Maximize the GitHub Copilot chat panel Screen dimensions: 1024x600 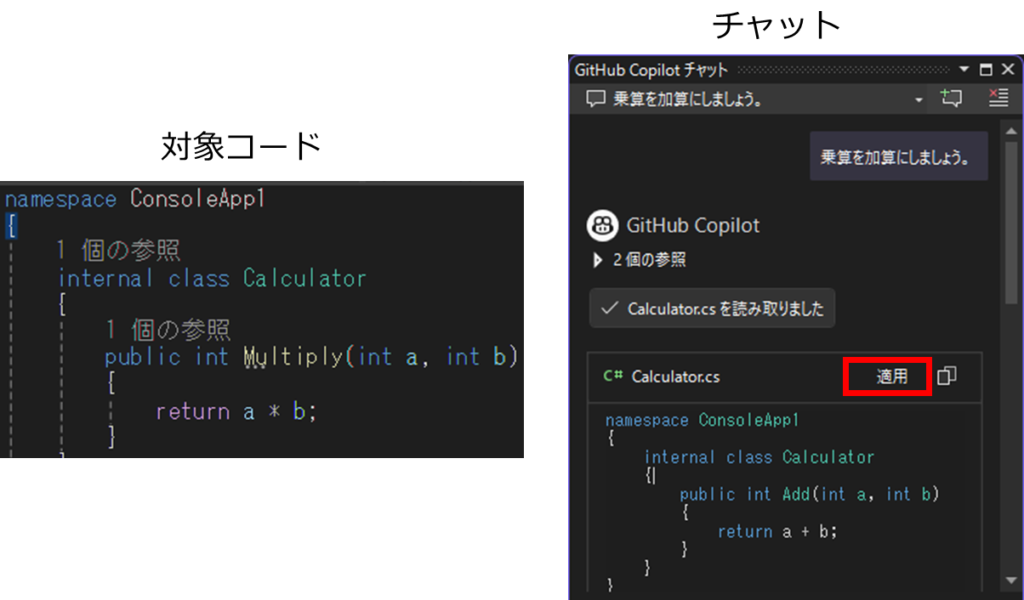coord(986,69)
